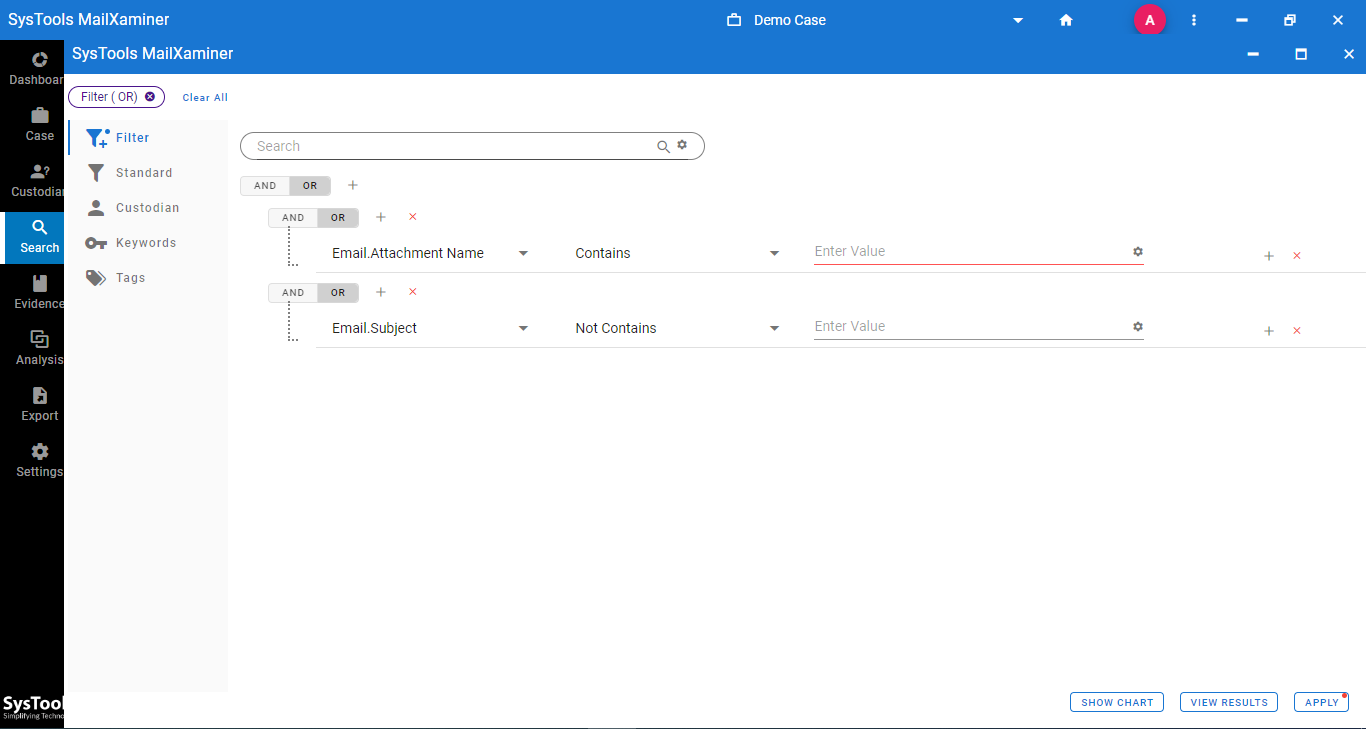Add a new top-level filter group
Viewport: 1366px width, 729px height.
pyautogui.click(x=352, y=185)
